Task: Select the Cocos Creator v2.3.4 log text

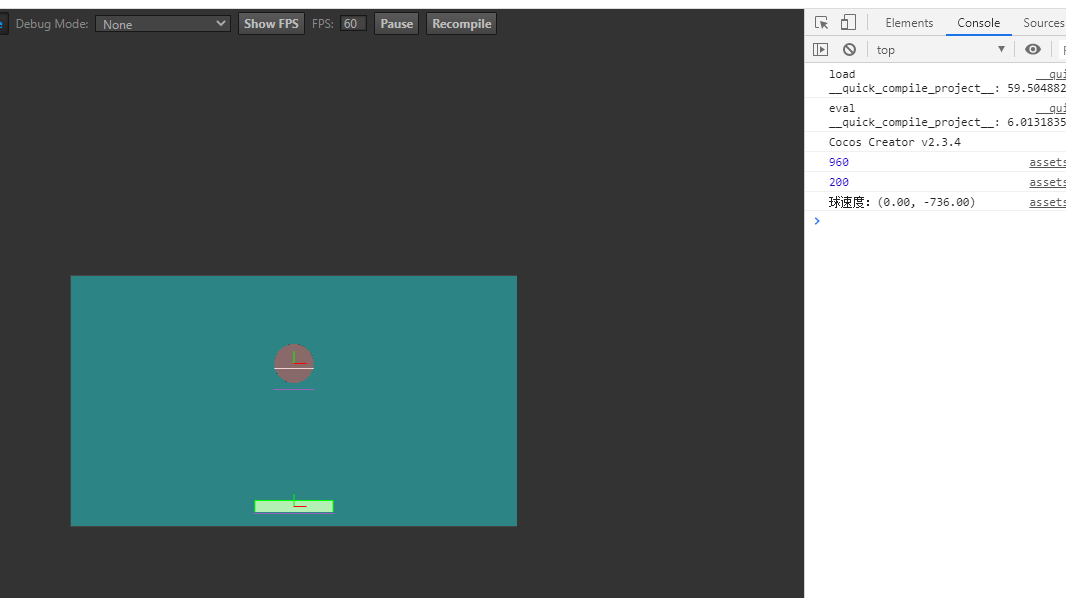Action: click(895, 142)
